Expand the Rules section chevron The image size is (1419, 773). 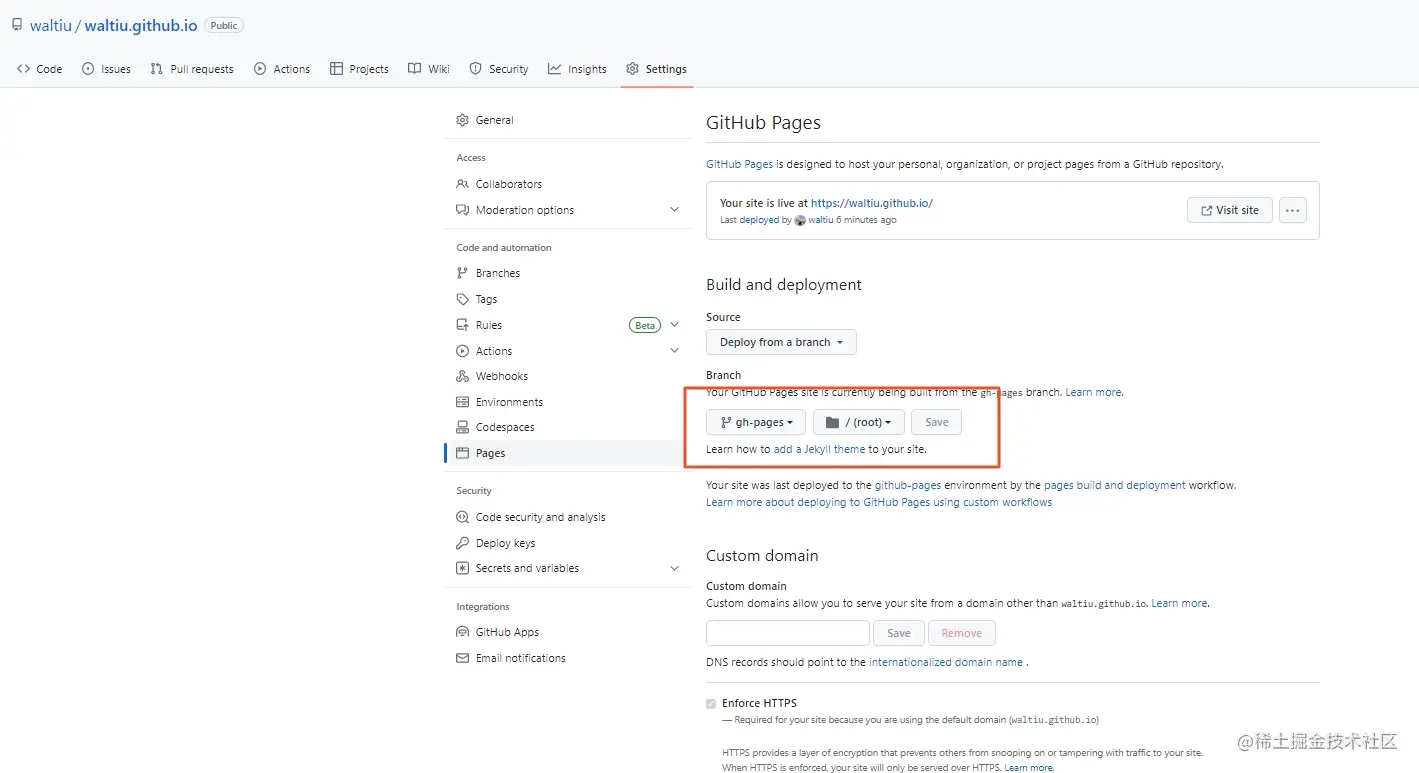(x=674, y=325)
